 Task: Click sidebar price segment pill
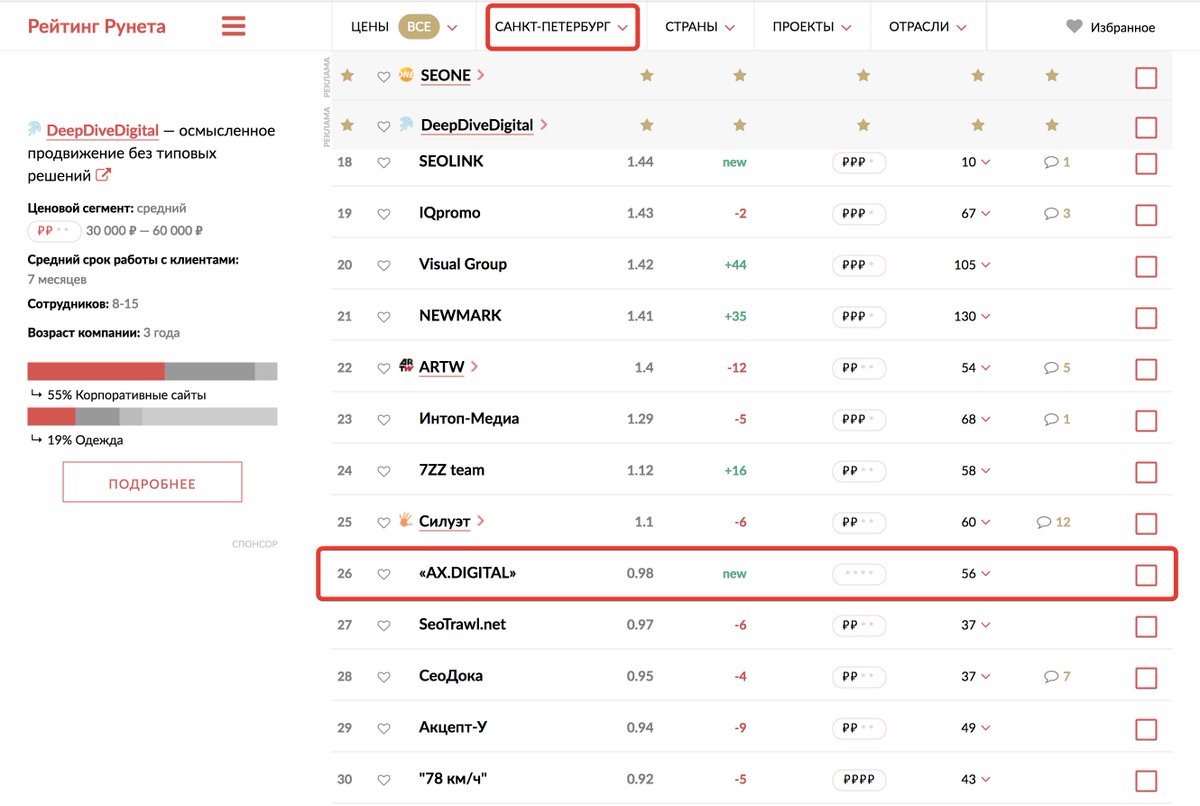coord(54,230)
